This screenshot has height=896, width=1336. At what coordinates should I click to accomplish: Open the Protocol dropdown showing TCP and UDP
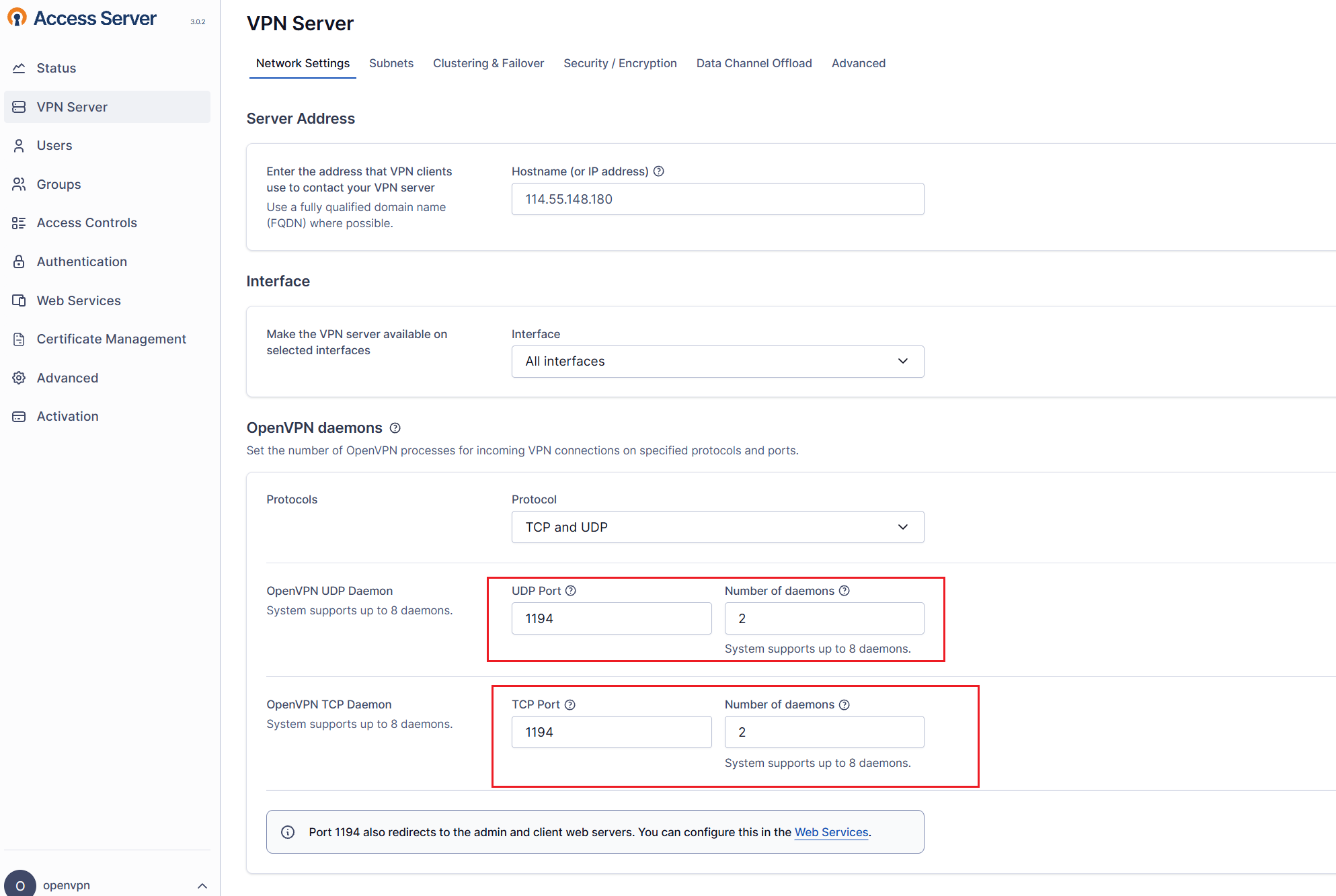pos(717,527)
